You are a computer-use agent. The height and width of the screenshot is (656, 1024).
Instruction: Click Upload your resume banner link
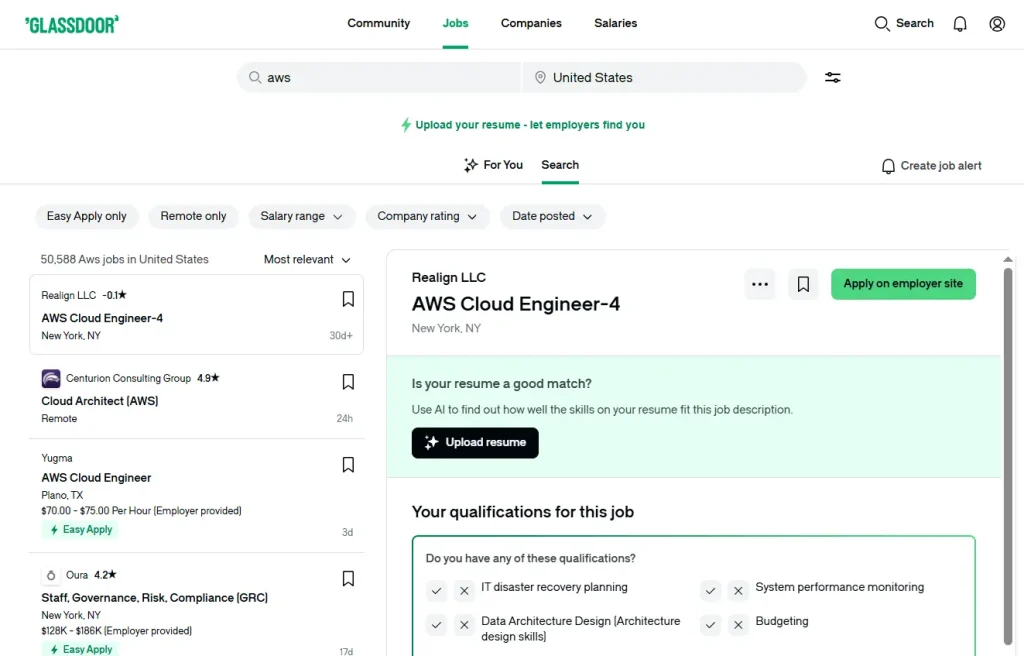(523, 125)
